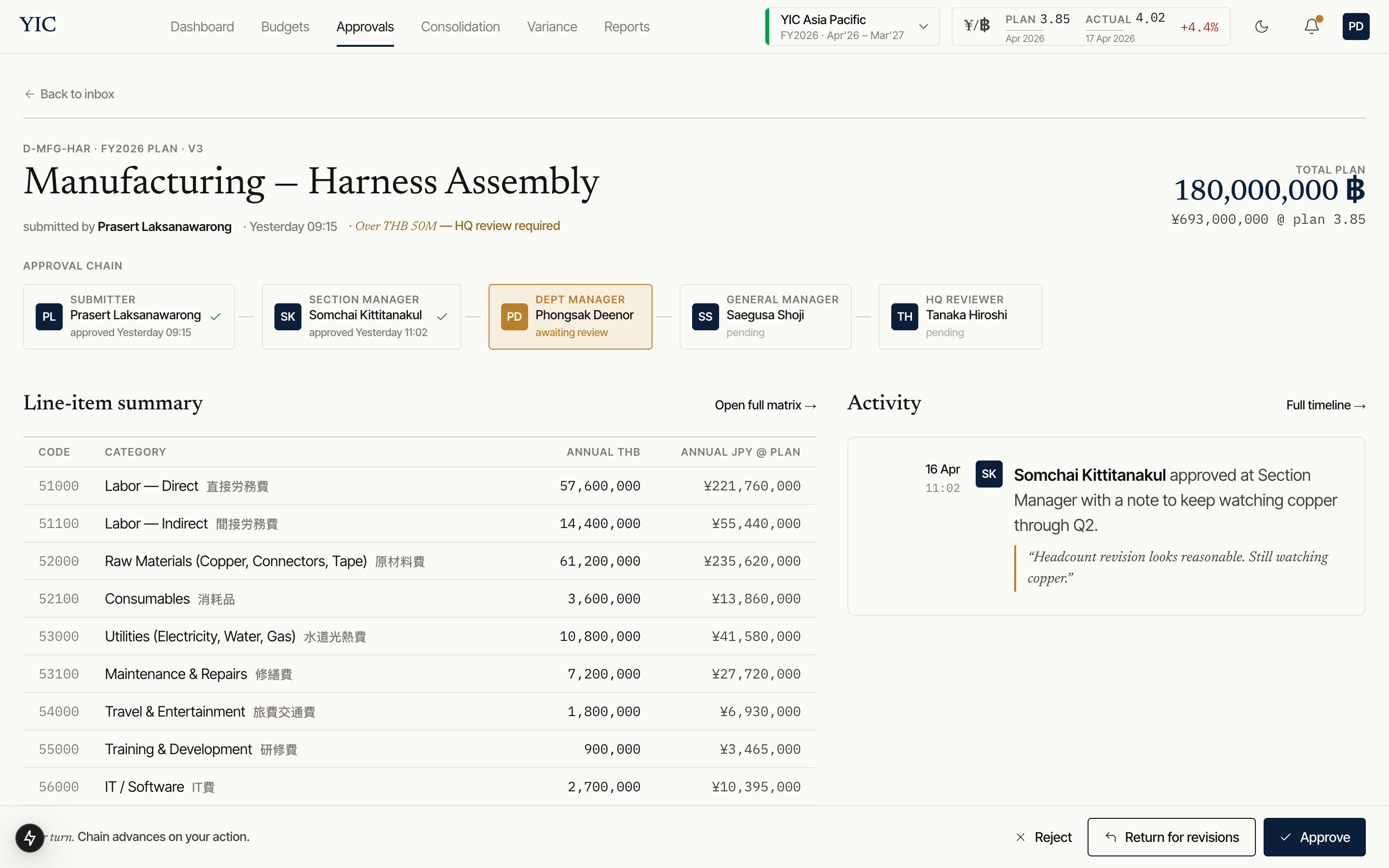Click Saegusa Shoji SS avatar
Image resolution: width=1389 pixels, height=868 pixels.
[705, 316]
